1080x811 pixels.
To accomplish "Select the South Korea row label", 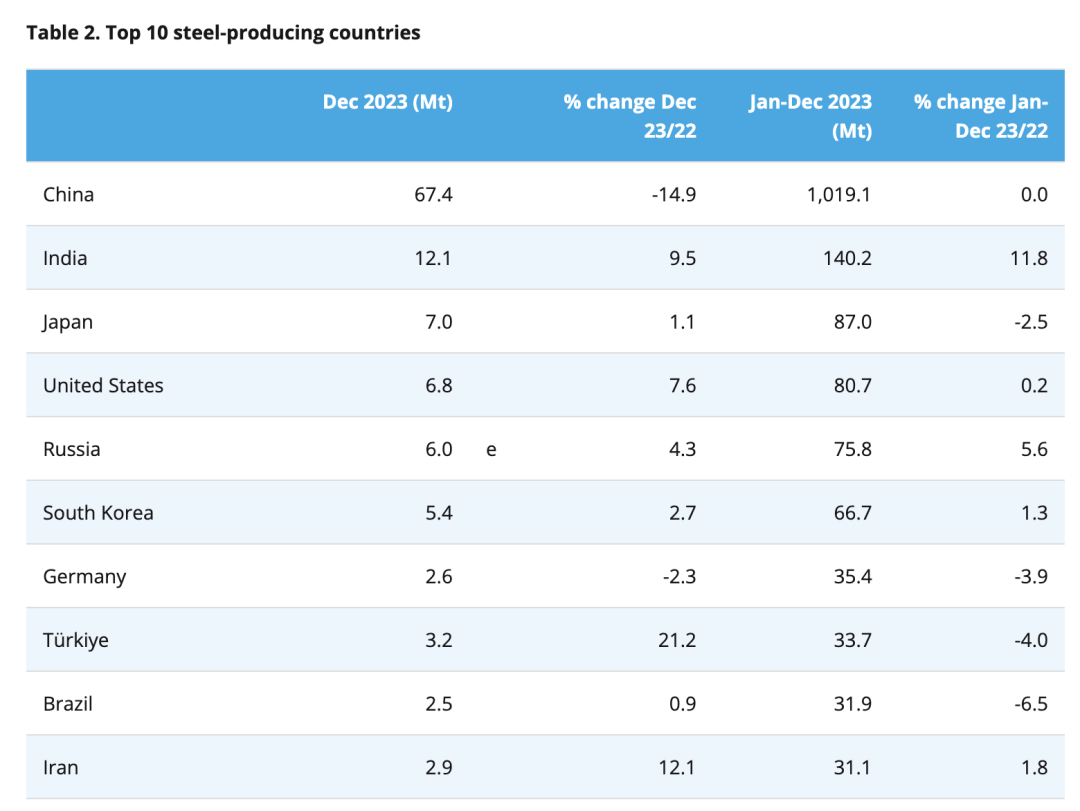I will pyautogui.click(x=98, y=513).
